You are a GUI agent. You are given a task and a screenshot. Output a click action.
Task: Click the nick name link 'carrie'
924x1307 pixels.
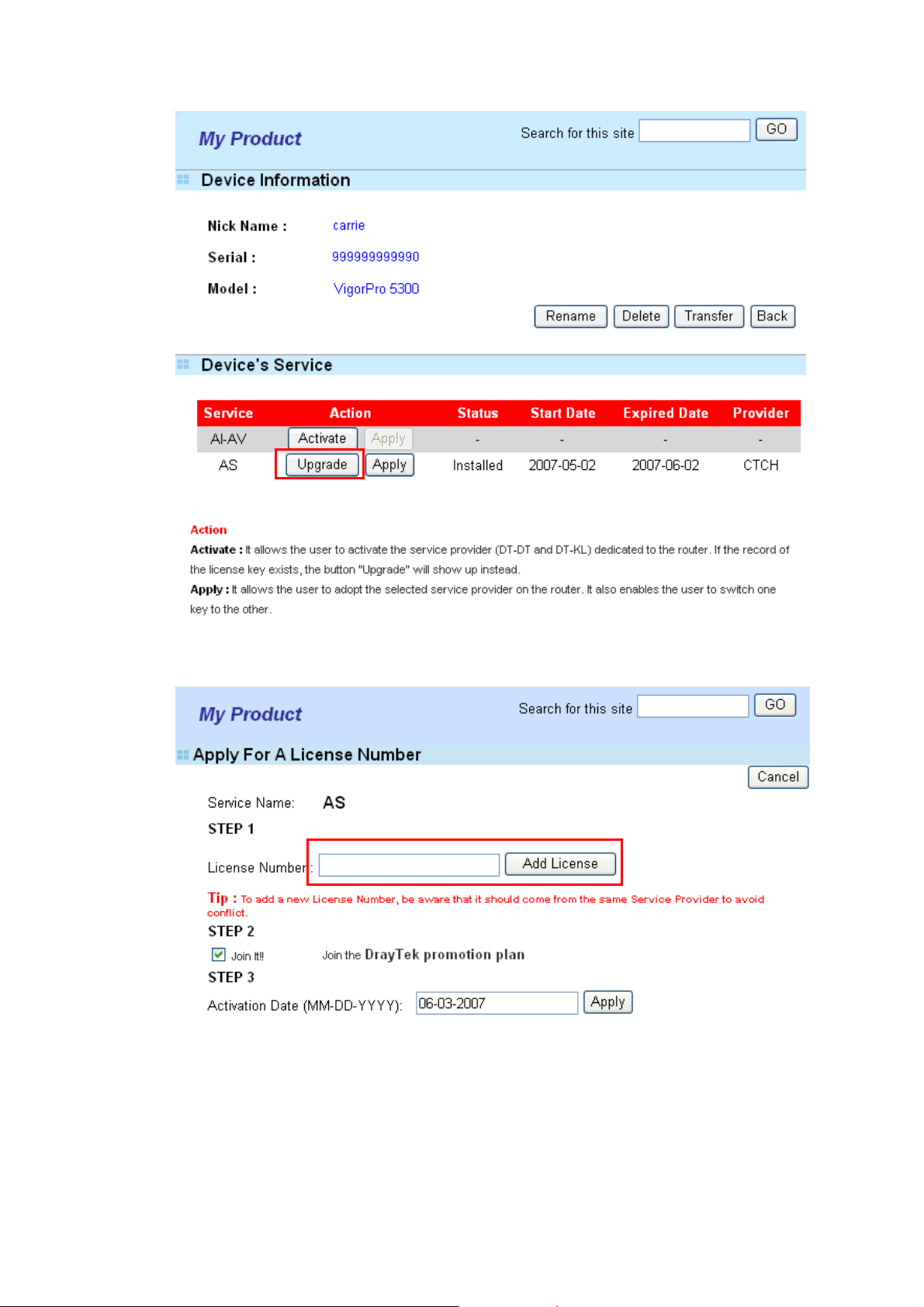[x=348, y=226]
